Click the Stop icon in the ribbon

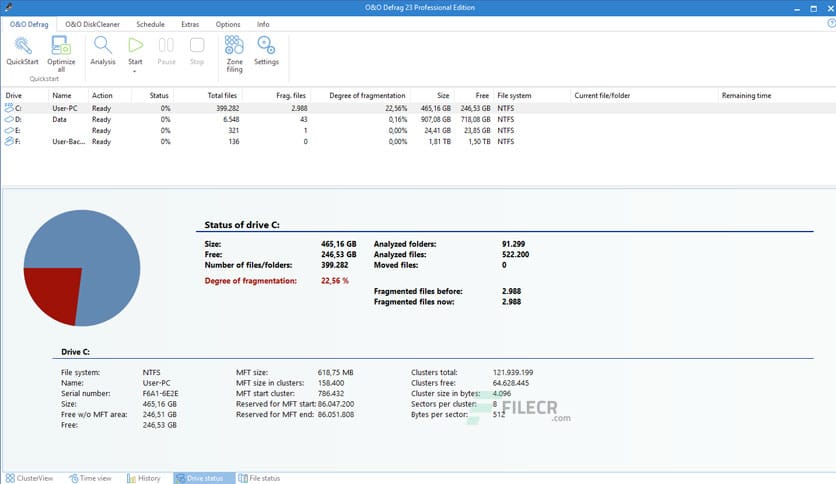coord(197,46)
